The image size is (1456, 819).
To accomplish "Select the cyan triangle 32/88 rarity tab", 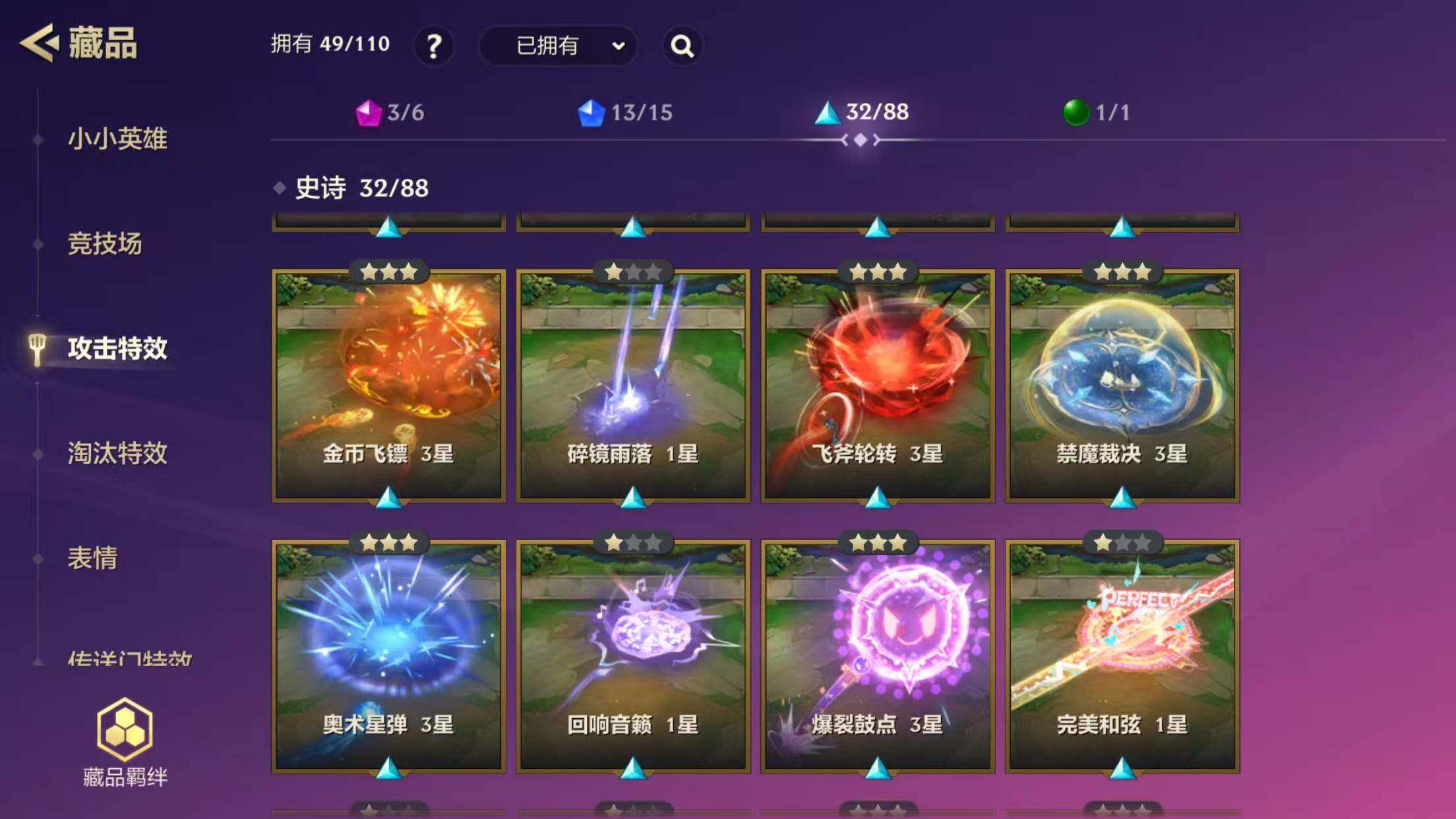I will [861, 112].
